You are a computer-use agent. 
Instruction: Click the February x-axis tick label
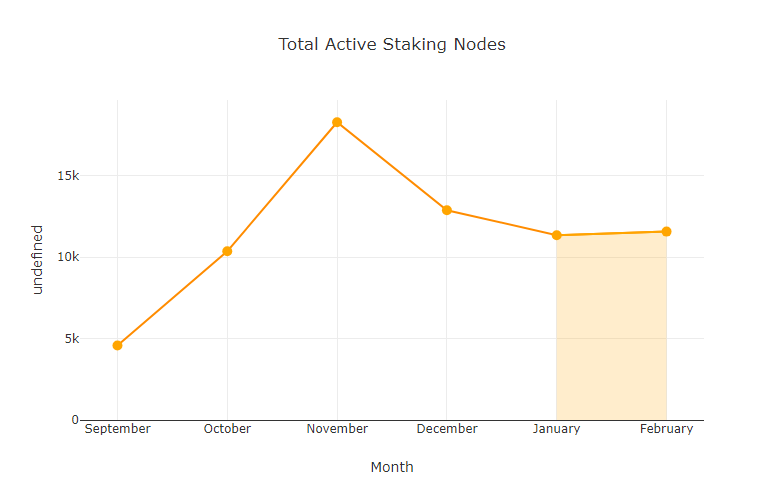tap(666, 429)
